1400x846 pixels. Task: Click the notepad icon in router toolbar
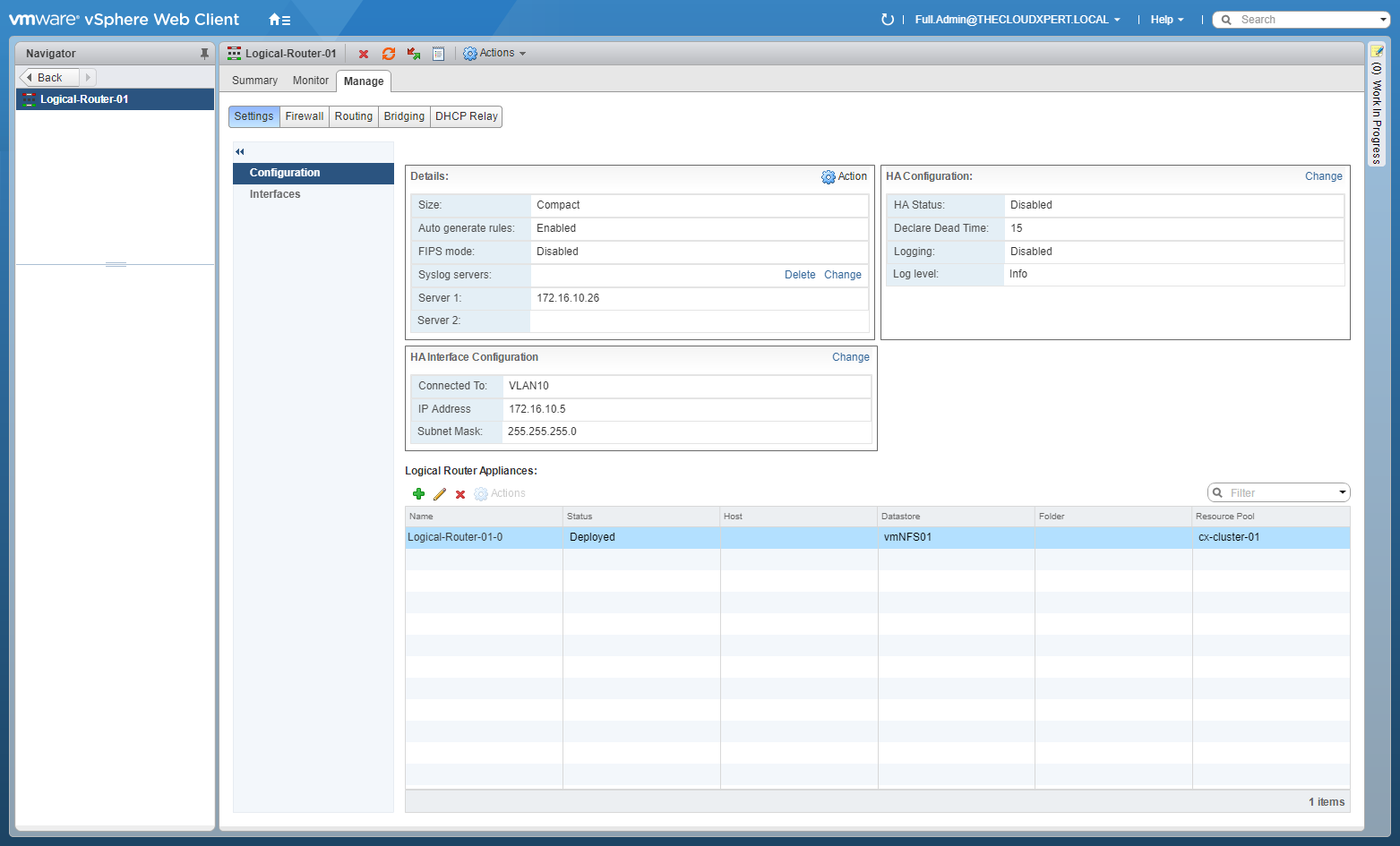click(438, 54)
